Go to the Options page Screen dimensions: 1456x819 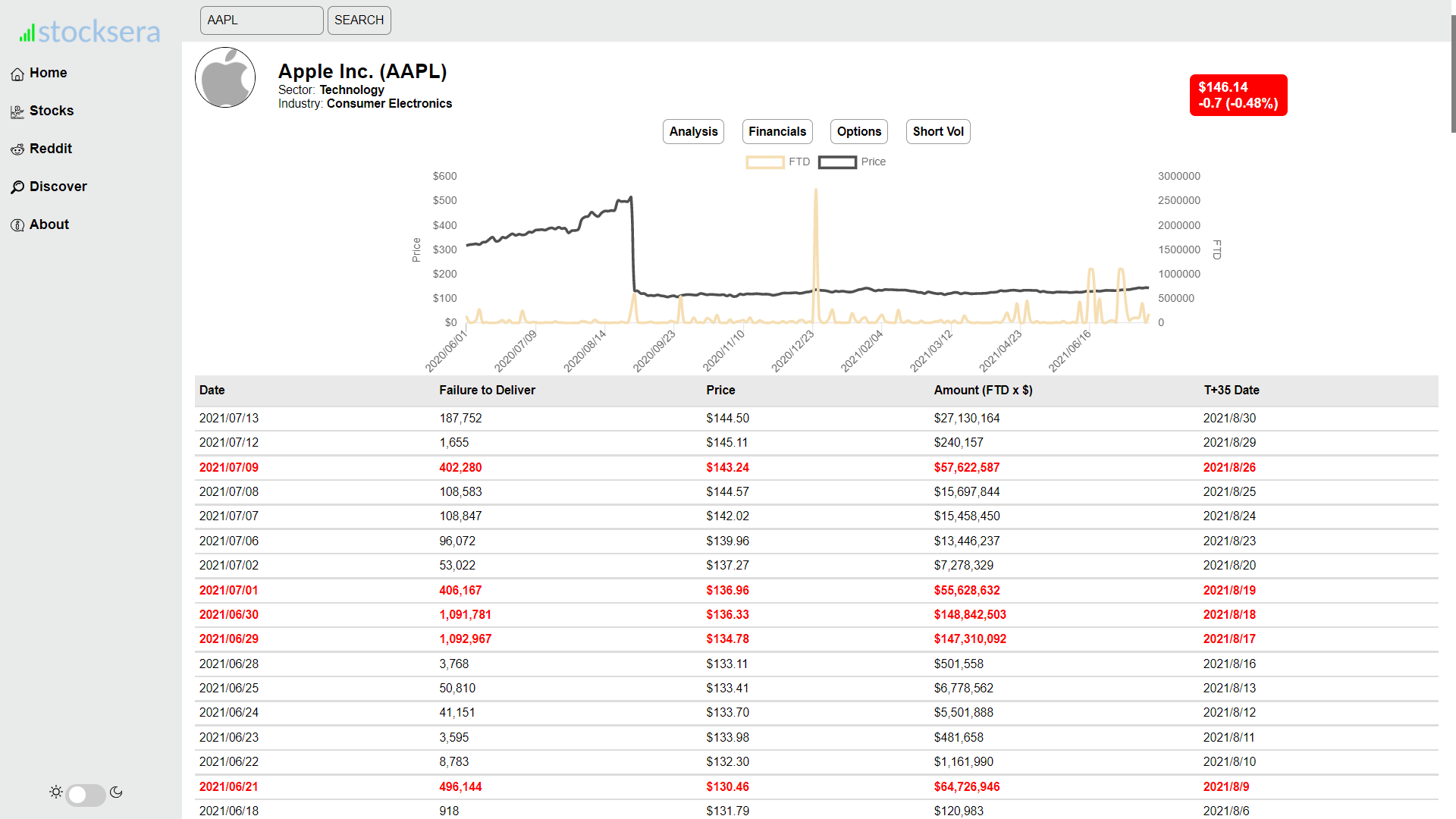coord(858,131)
